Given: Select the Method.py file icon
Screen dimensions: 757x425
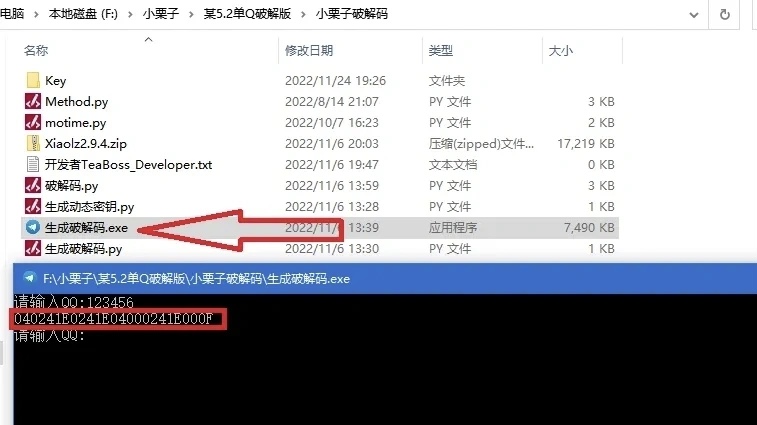Looking at the screenshot, I should pos(33,101).
